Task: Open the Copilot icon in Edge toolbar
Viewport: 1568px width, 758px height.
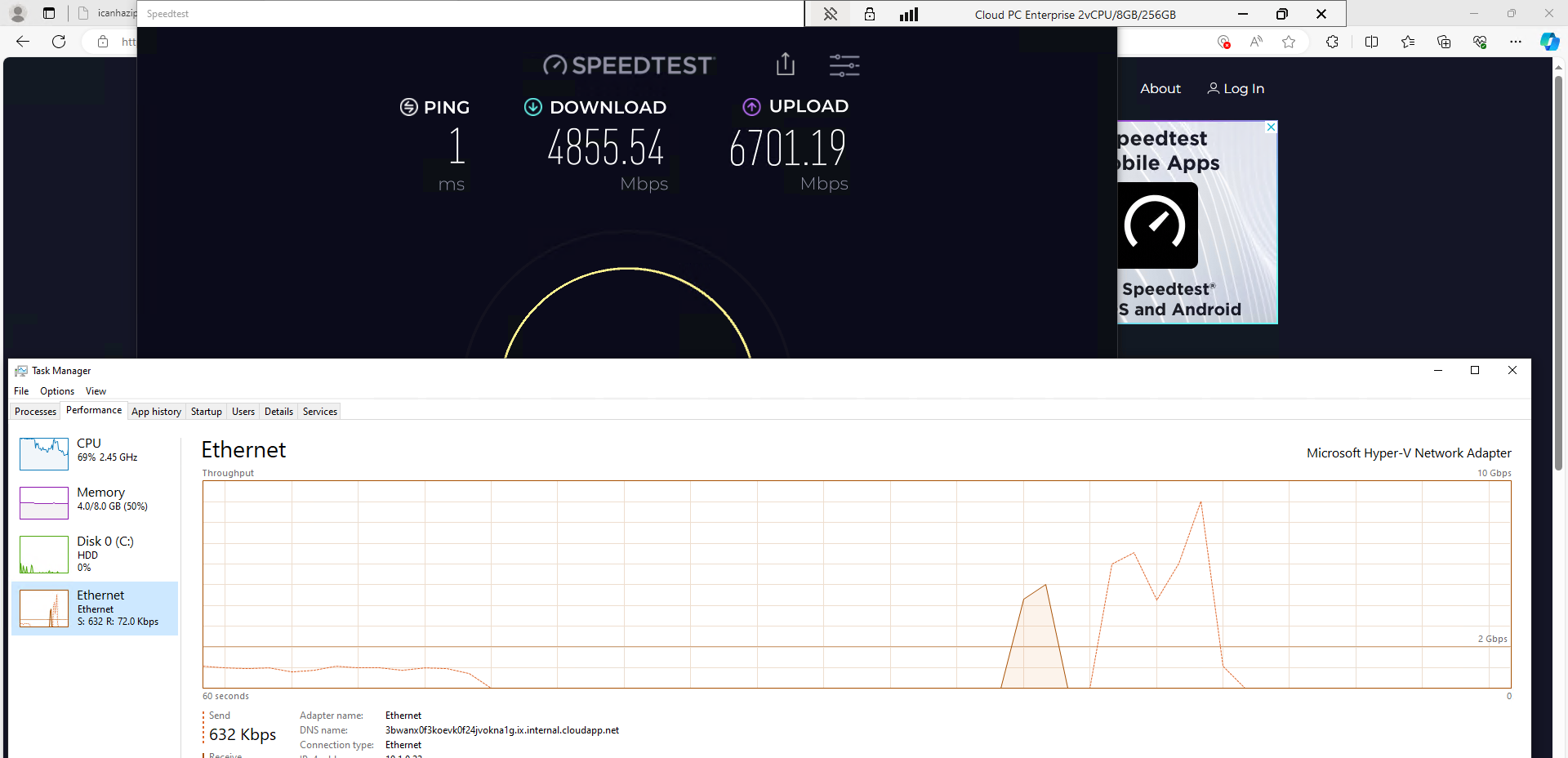Action: [1549, 42]
